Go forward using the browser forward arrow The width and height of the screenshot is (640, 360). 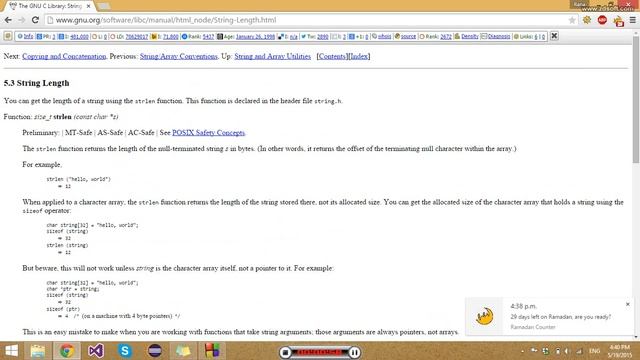coord(22,20)
